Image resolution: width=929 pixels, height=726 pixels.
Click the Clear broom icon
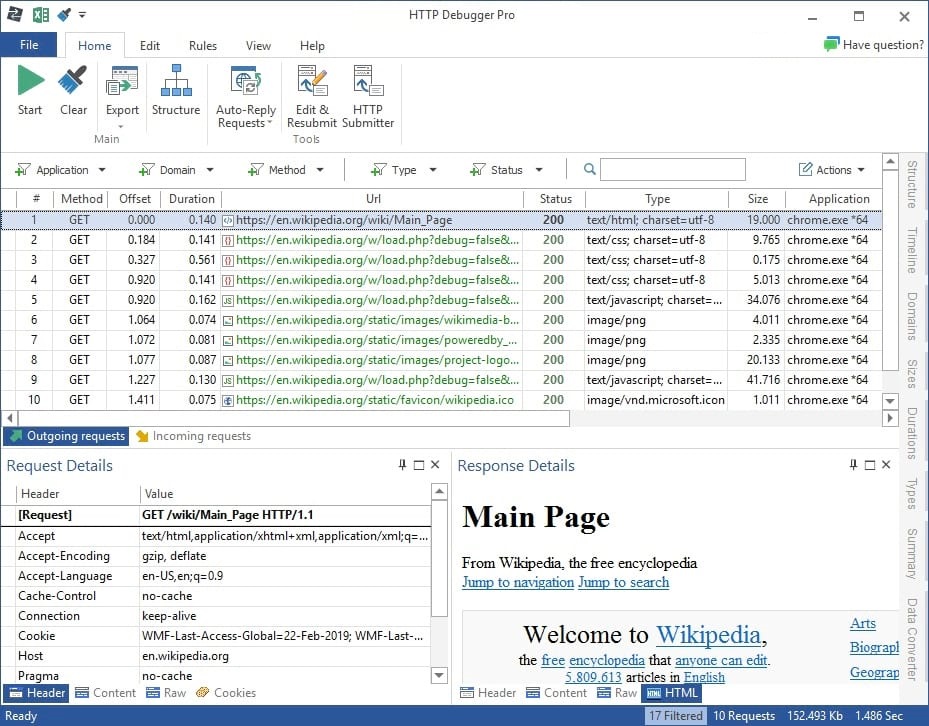(73, 82)
